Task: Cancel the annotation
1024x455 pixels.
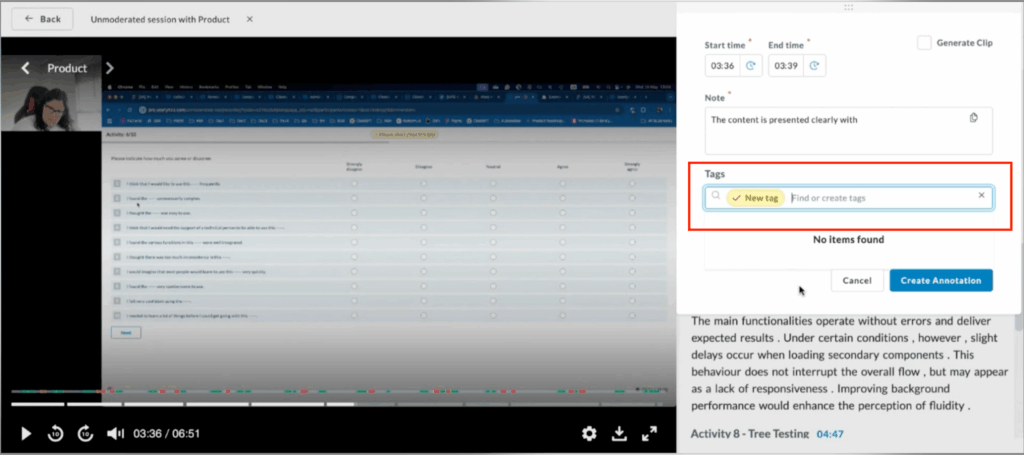Action: pyautogui.click(x=857, y=280)
